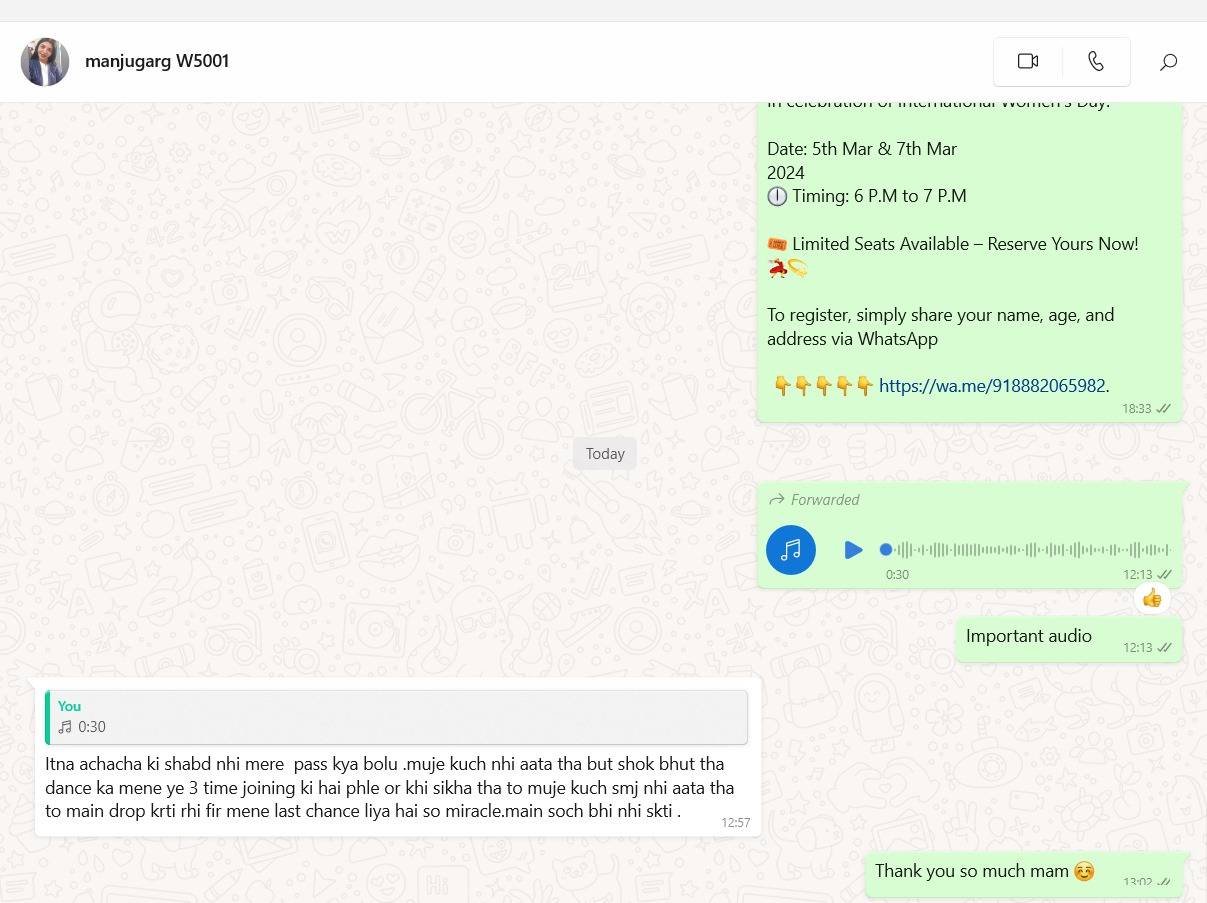Open the wa.me/918882065982 link
Image resolution: width=1207 pixels, height=903 pixels.
click(991, 386)
